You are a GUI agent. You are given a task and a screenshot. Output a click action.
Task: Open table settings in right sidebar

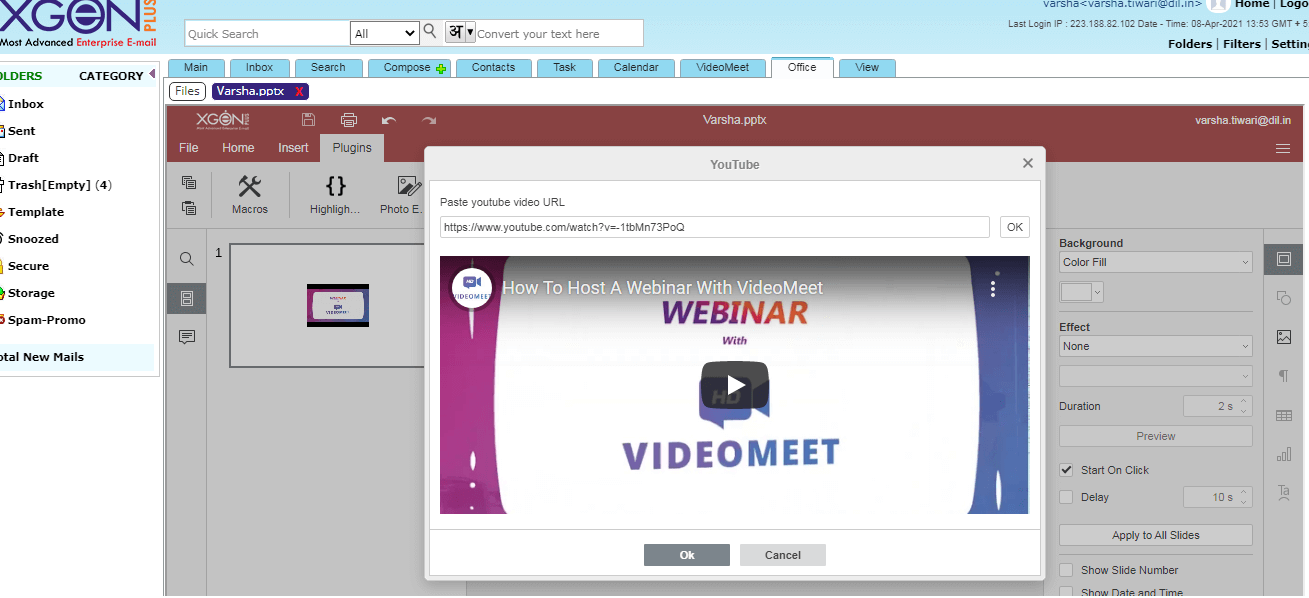coord(1284,415)
